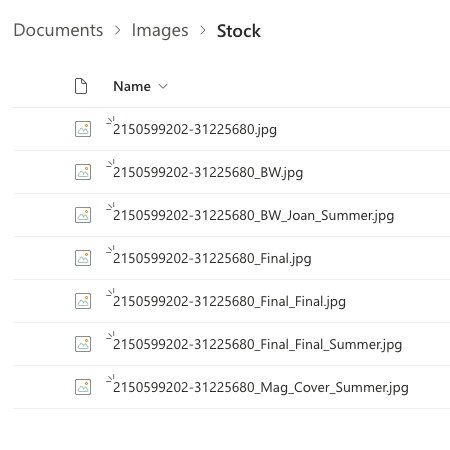Click image icon for Final_Final_Summer.jpg
The image size is (450, 450).
coord(83,344)
